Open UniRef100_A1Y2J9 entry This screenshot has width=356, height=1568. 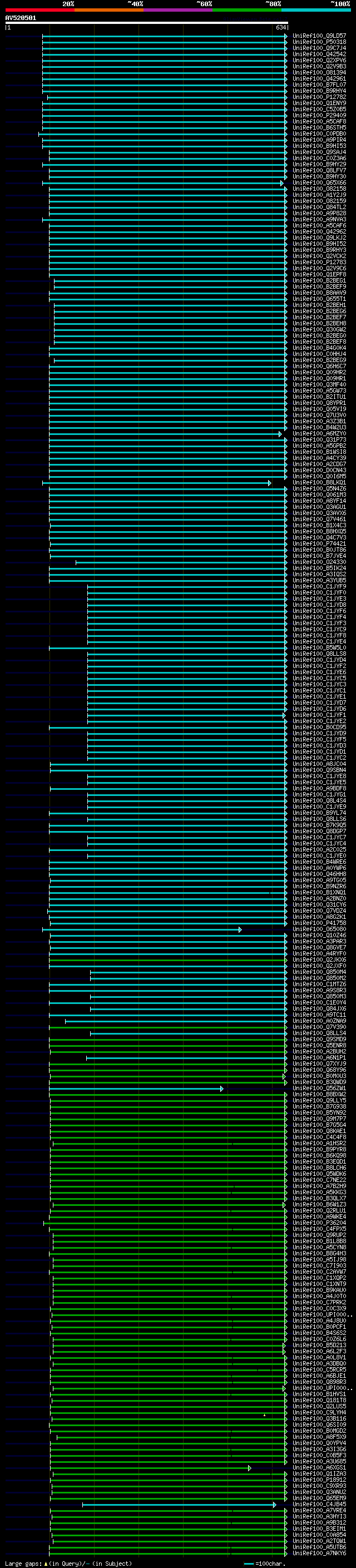(x=319, y=195)
